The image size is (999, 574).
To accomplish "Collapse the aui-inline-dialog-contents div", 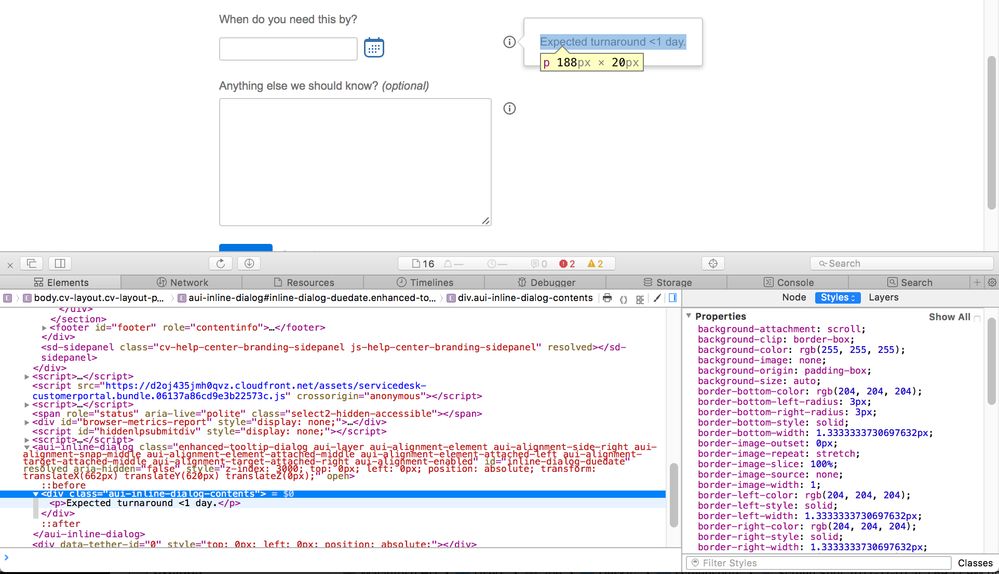I will pyautogui.click(x=36, y=494).
